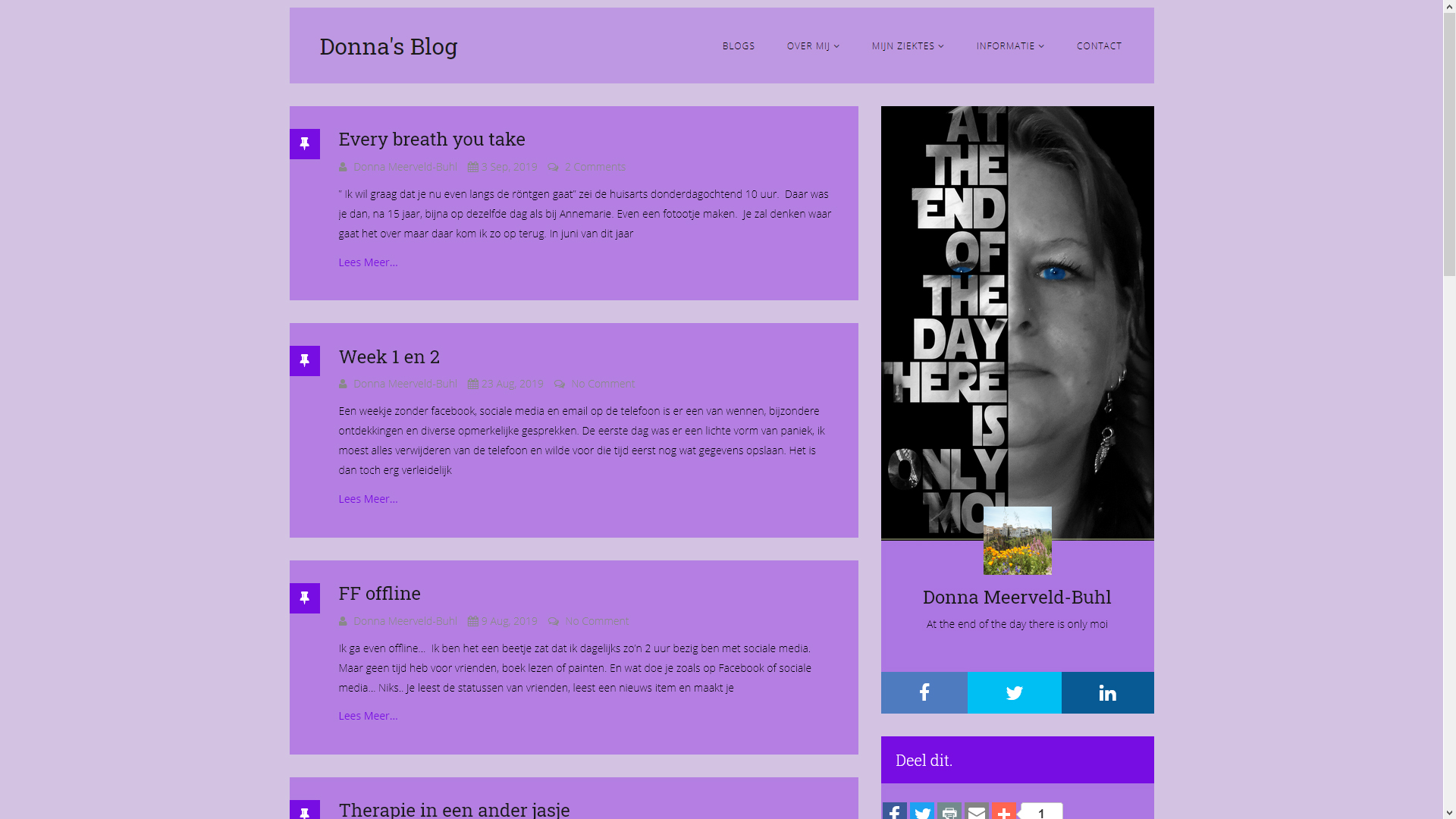
Task: Open the 2 Comments link
Action: [595, 167]
